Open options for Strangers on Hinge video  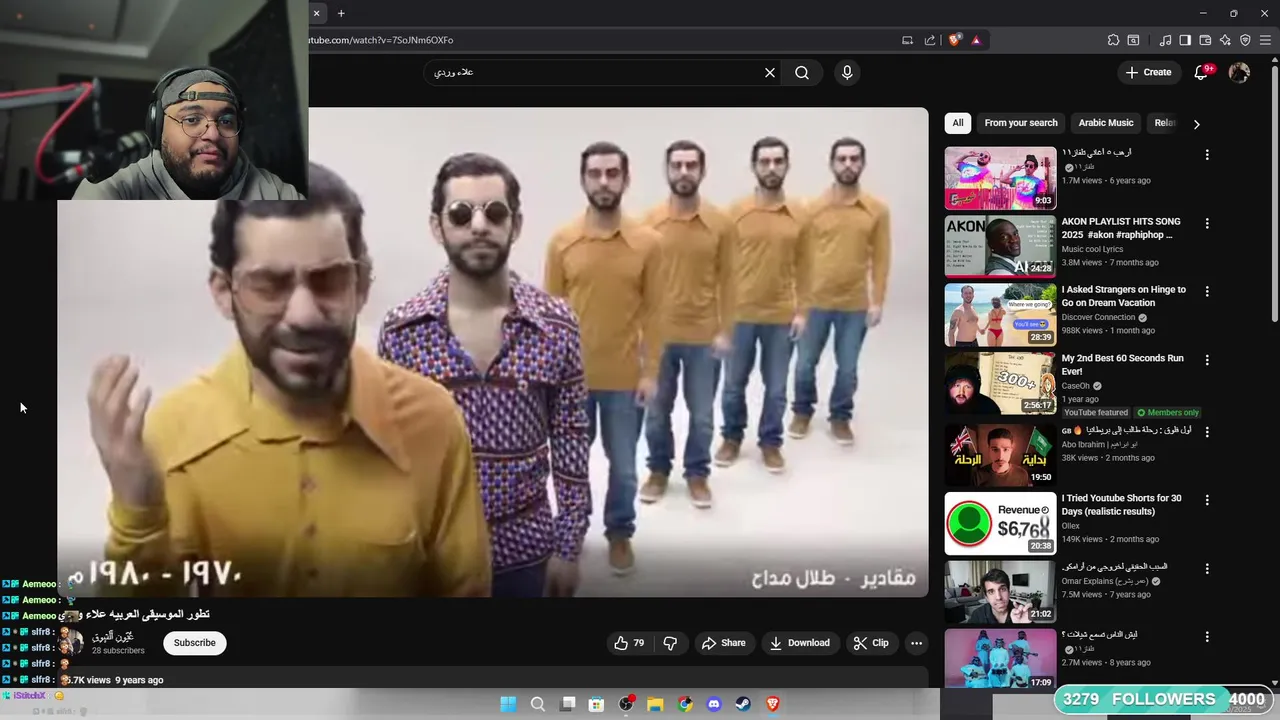pyautogui.click(x=1207, y=291)
